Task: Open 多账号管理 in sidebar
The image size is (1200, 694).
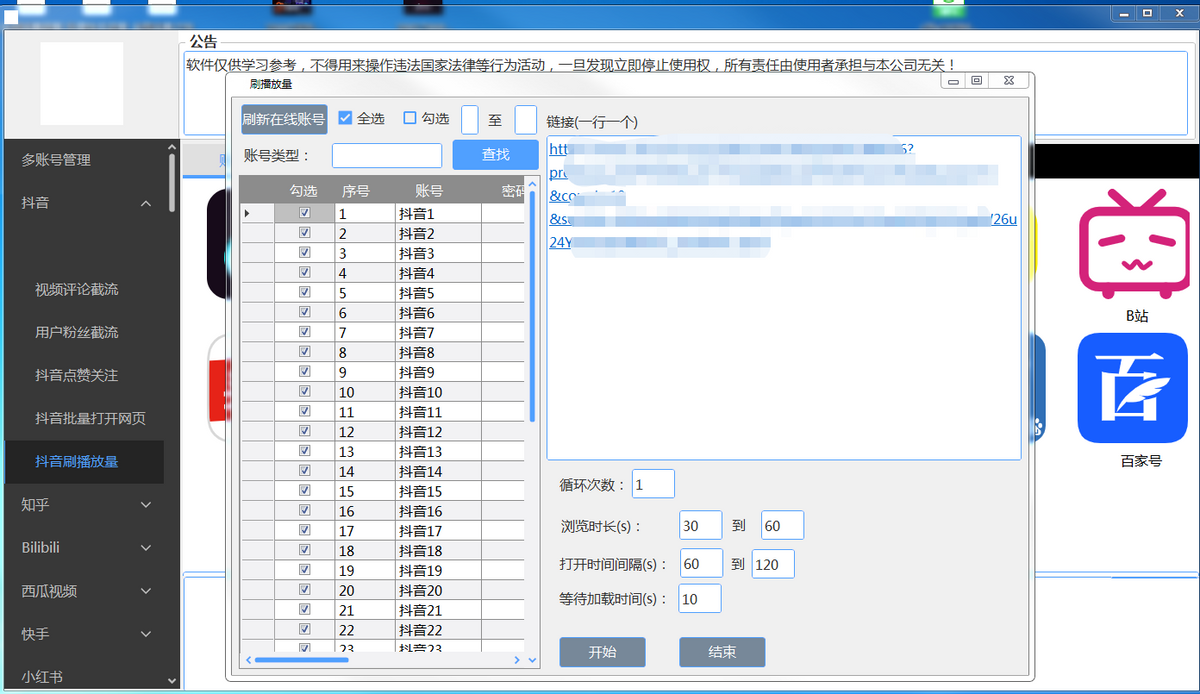Action: point(56,160)
